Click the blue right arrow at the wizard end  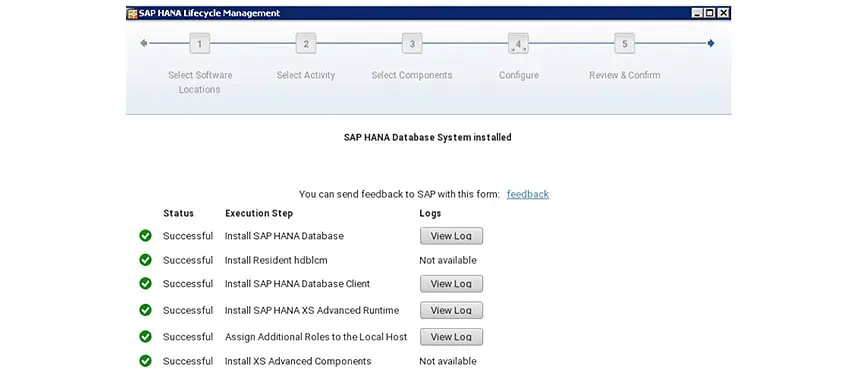click(711, 43)
